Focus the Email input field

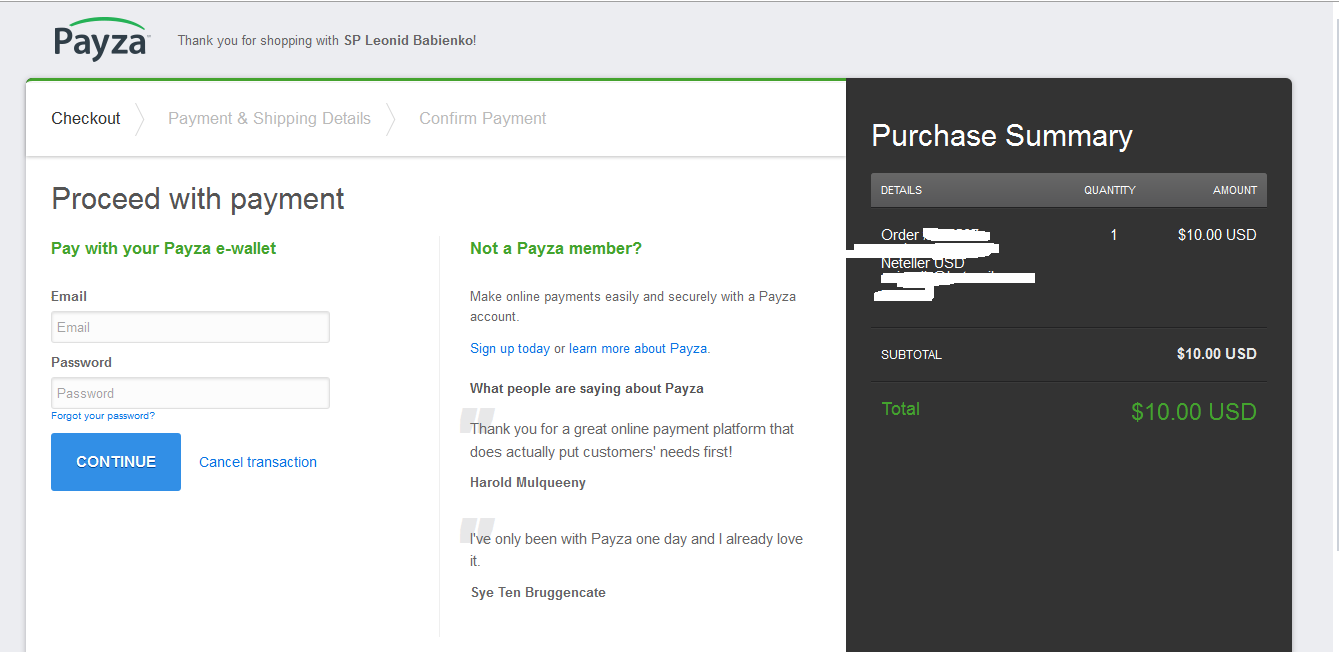(190, 327)
